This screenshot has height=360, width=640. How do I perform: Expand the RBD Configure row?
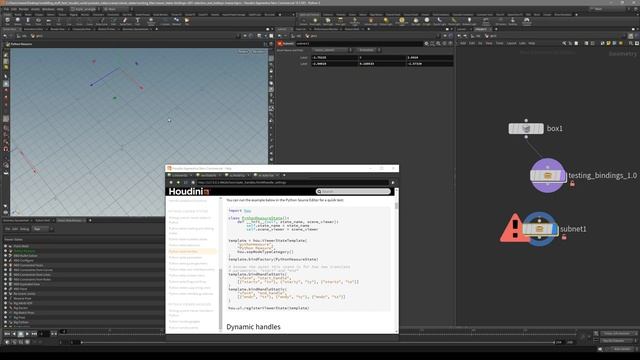[x=5, y=260]
